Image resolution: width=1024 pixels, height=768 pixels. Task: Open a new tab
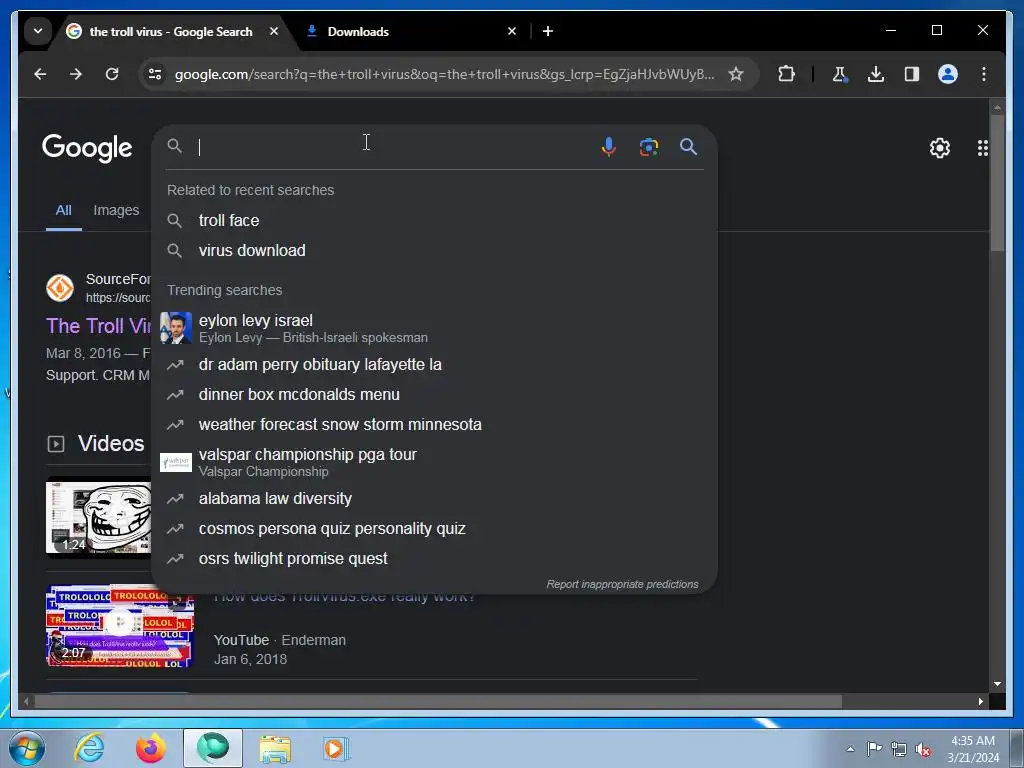(x=548, y=31)
